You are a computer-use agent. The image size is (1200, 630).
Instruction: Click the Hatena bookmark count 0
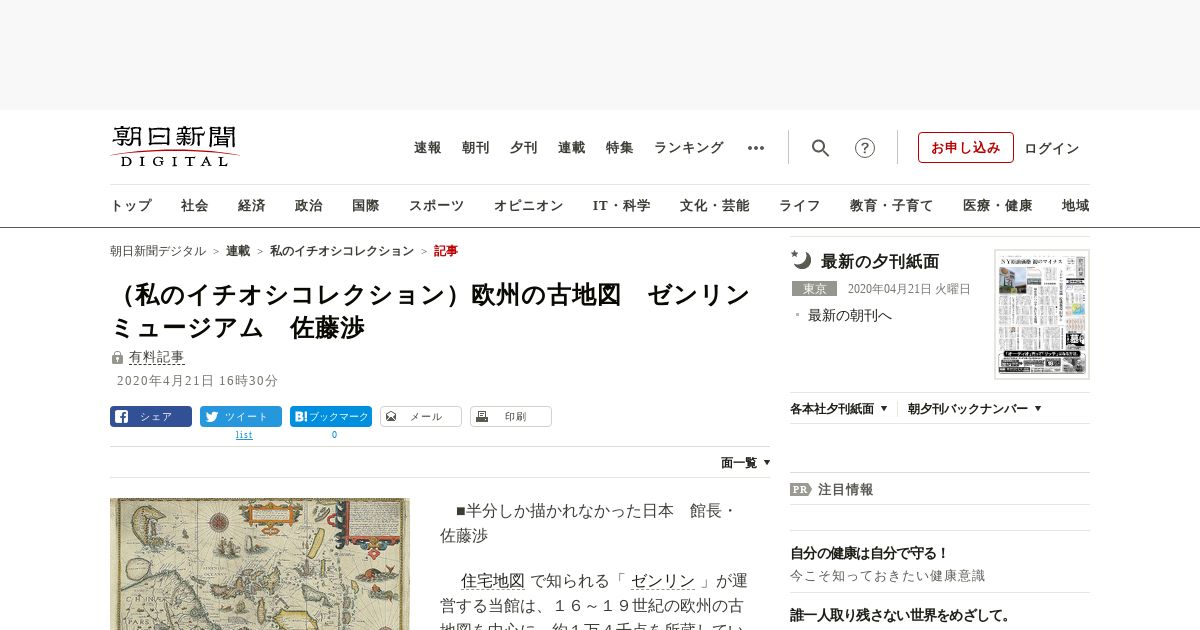click(334, 435)
